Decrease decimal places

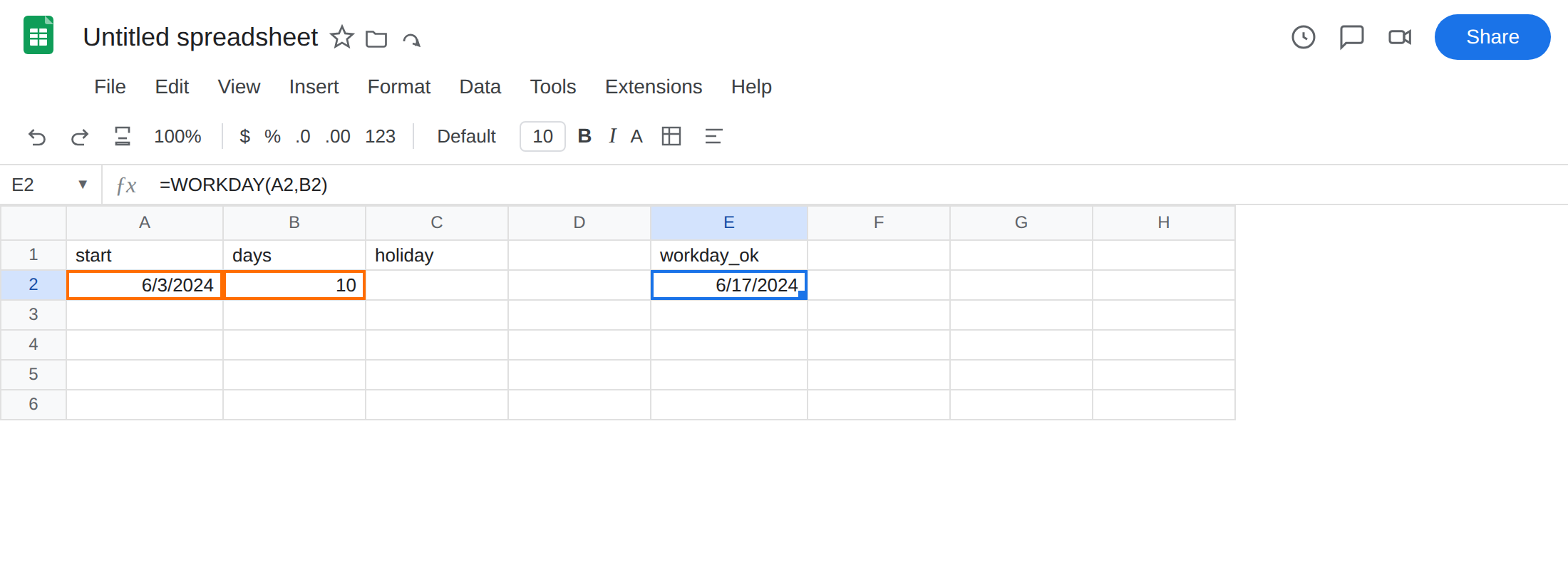pos(303,136)
